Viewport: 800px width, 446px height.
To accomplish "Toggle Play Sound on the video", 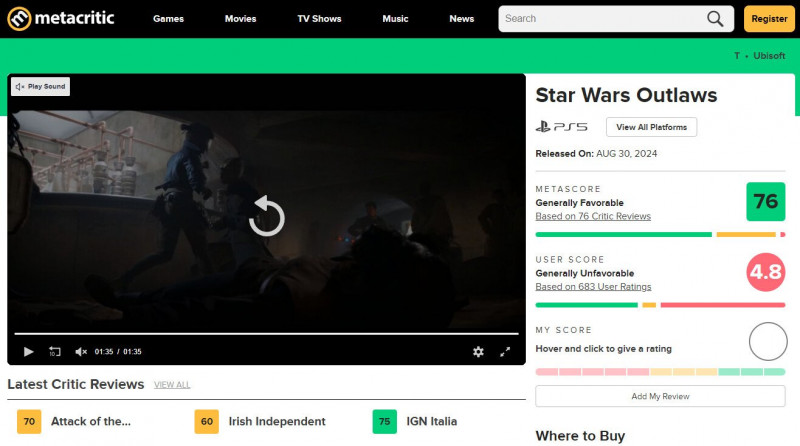I will pyautogui.click(x=41, y=87).
